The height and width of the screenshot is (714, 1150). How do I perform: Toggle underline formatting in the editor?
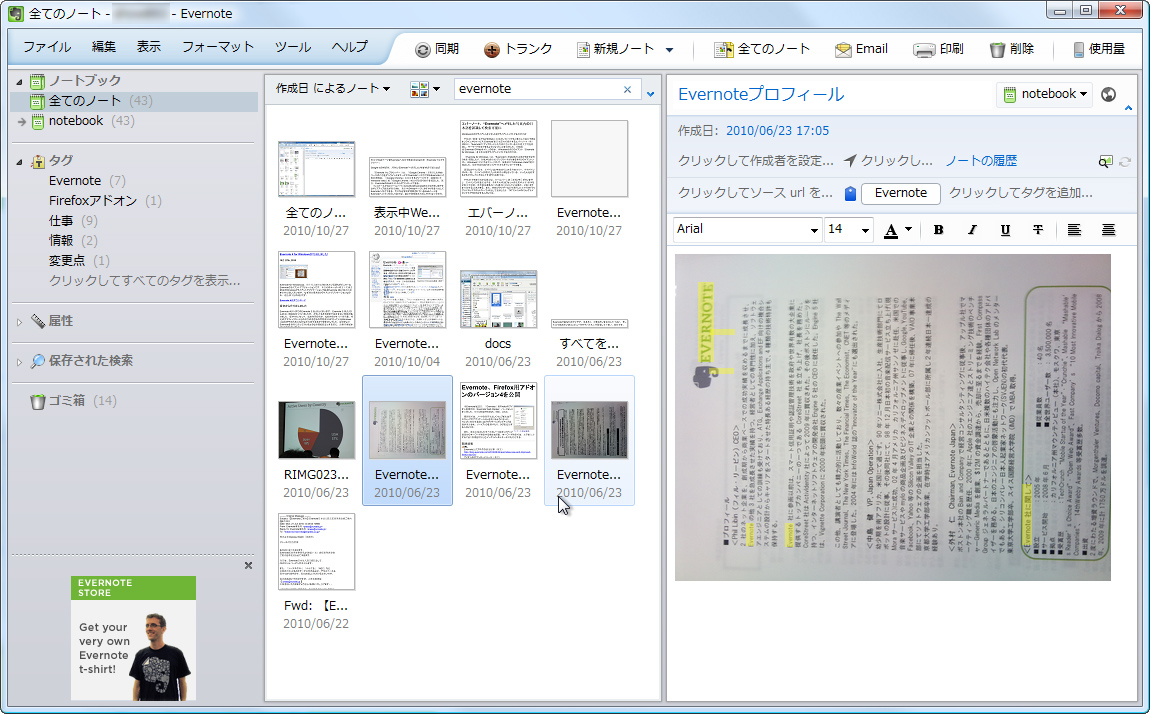[x=1004, y=229]
